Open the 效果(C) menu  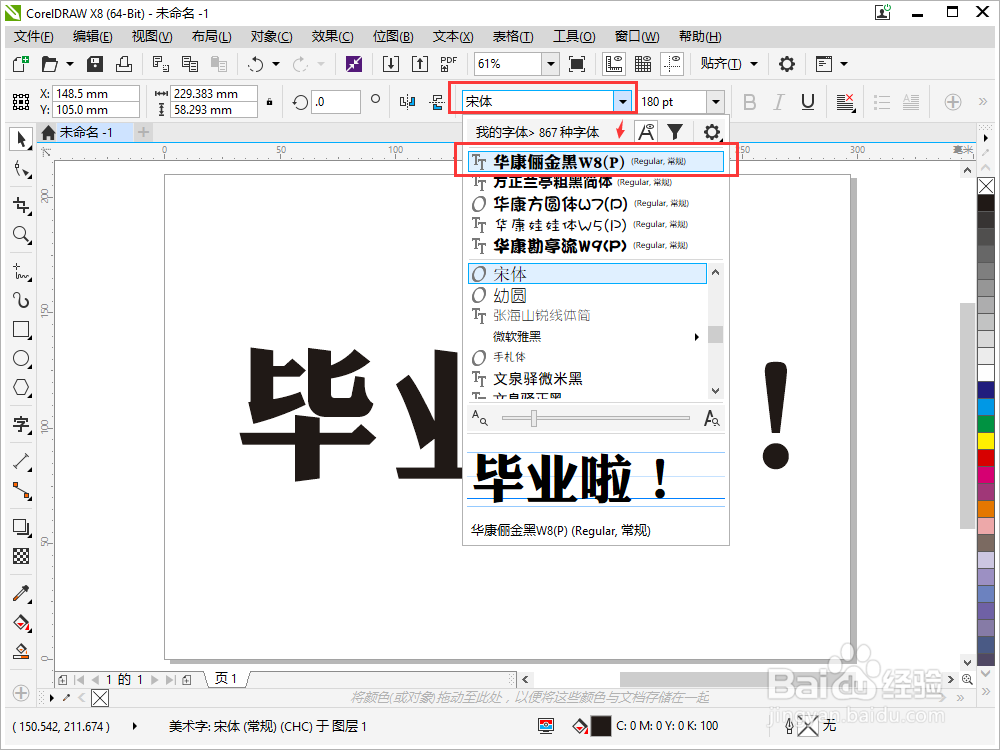click(332, 37)
